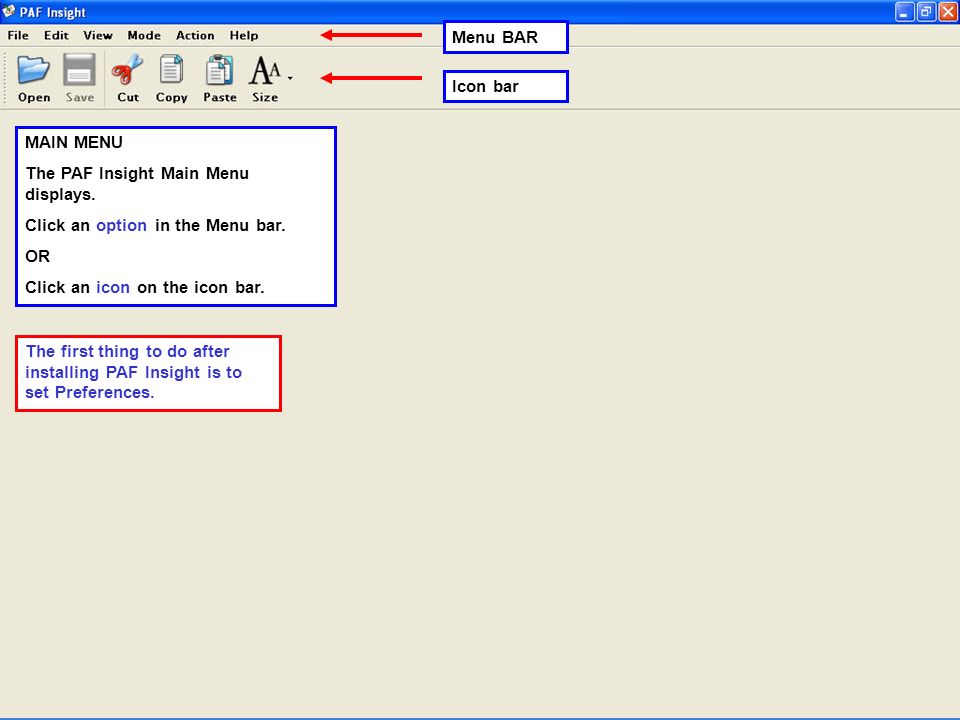Open the Mode menu
Viewport: 960px width, 720px height.
[x=144, y=36]
